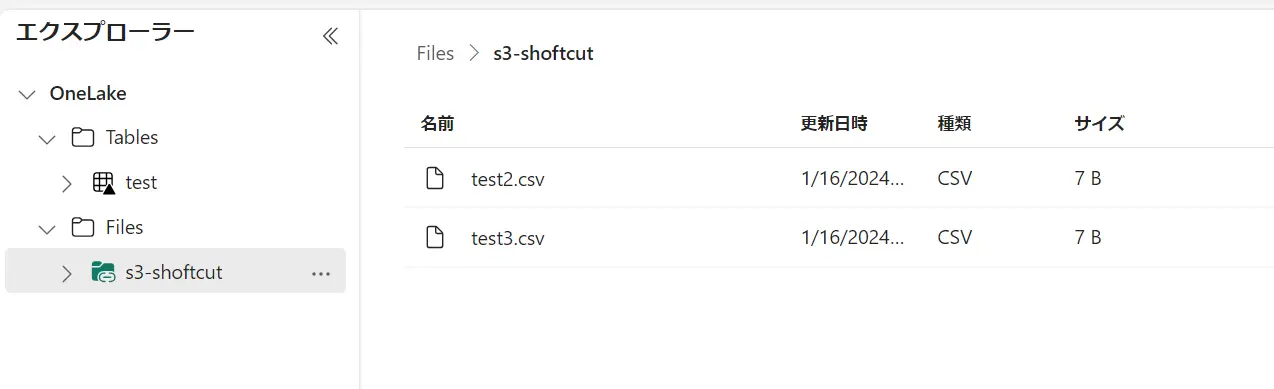1274x389 pixels.
Task: Collapse the Files folder chevron
Action: [46, 229]
